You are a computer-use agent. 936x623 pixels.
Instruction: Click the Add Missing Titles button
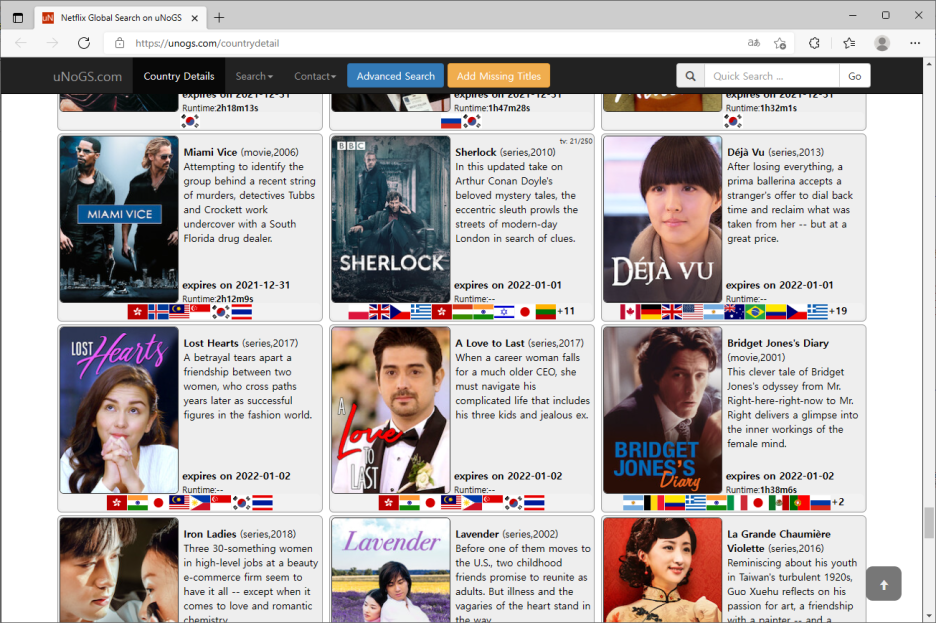(498, 76)
